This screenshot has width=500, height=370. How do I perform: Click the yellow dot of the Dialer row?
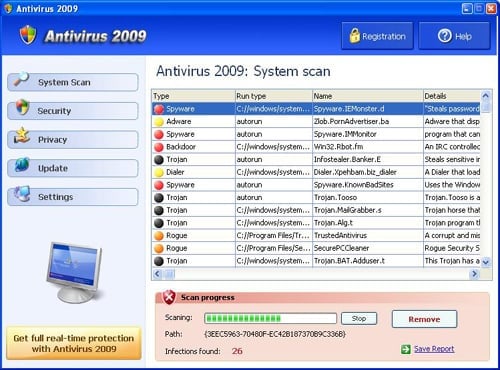[x=159, y=172]
